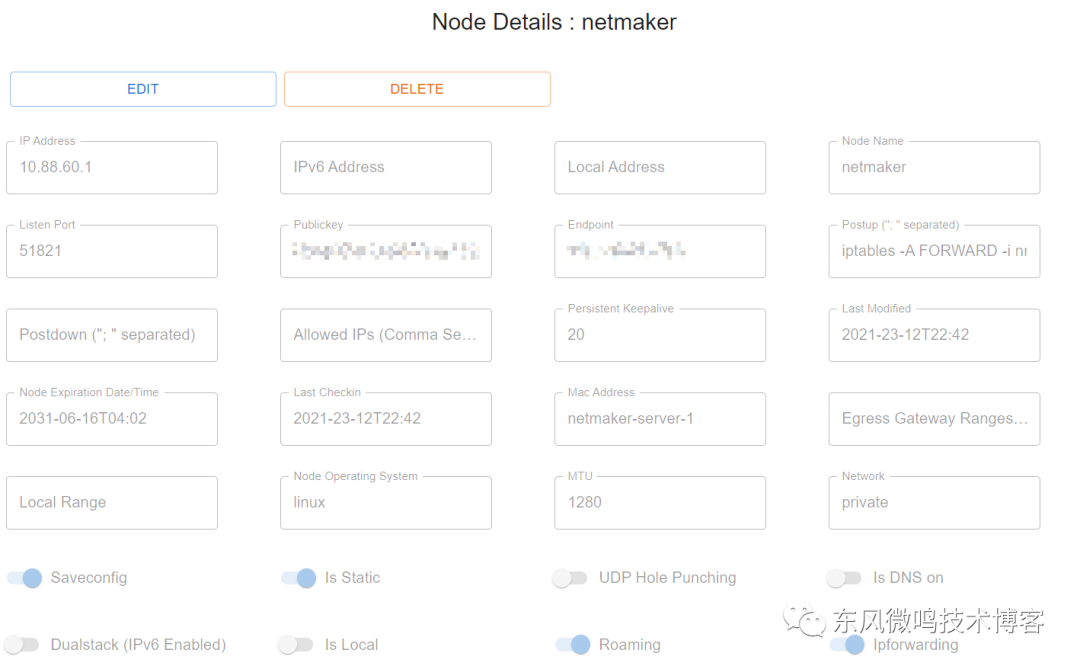Viewport: 1080px width, 669px height.
Task: Select the IPv6 Address field
Action: click(386, 167)
